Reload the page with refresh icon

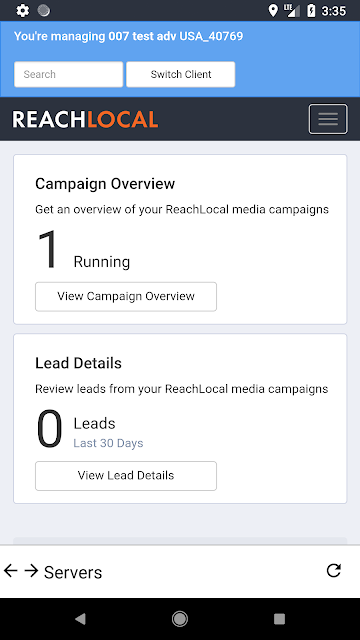click(x=333, y=571)
